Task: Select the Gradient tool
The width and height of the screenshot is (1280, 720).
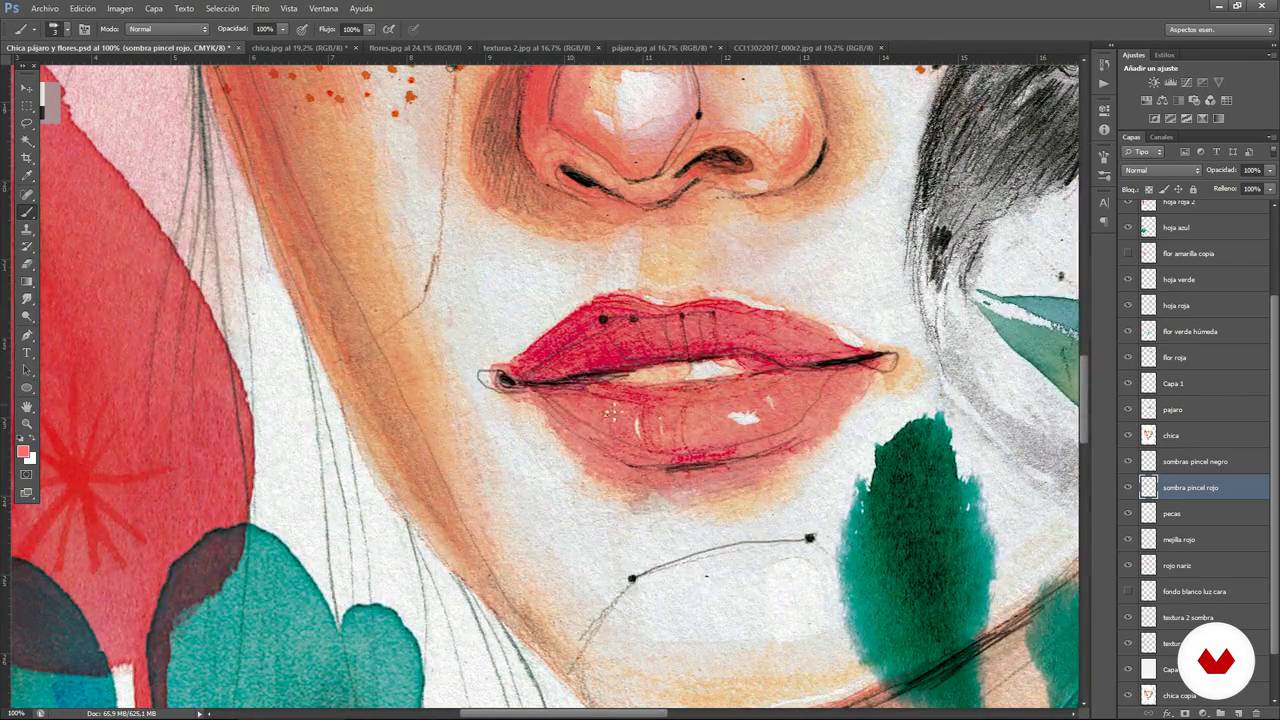Action: [27, 282]
